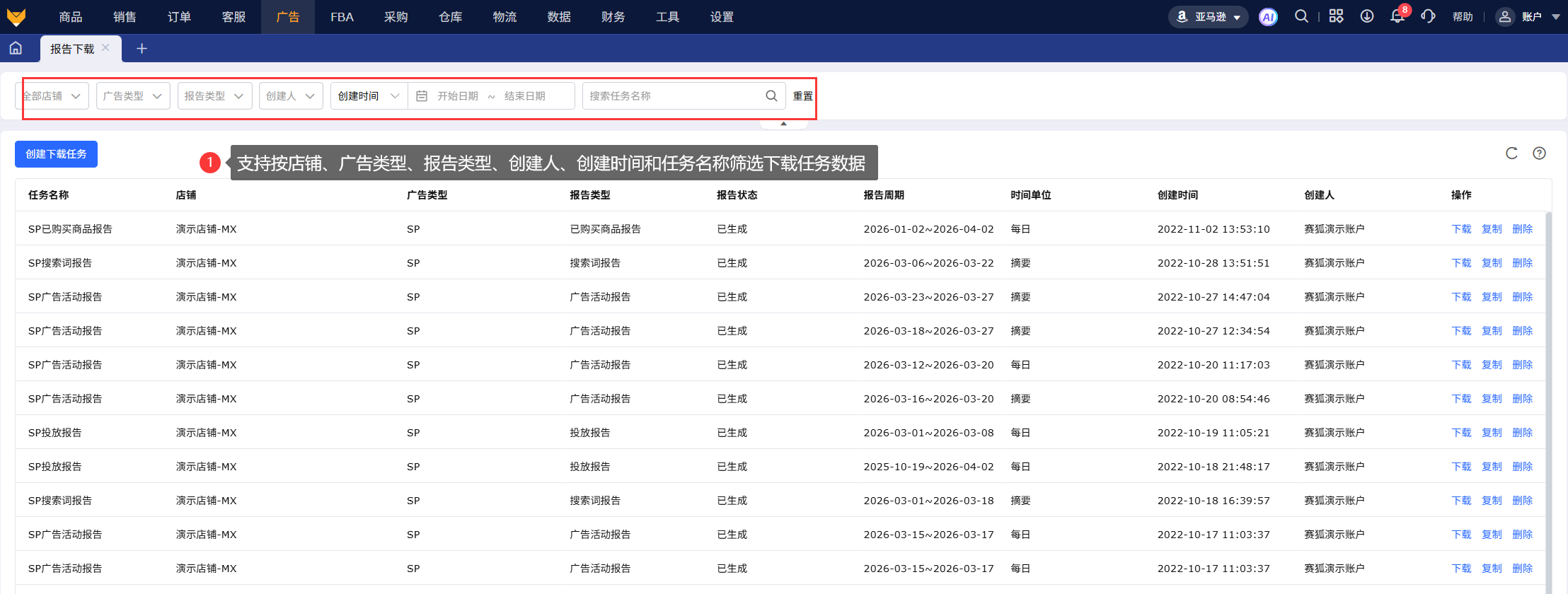
Task: Add a new tab with plus icon
Action: 142,48
